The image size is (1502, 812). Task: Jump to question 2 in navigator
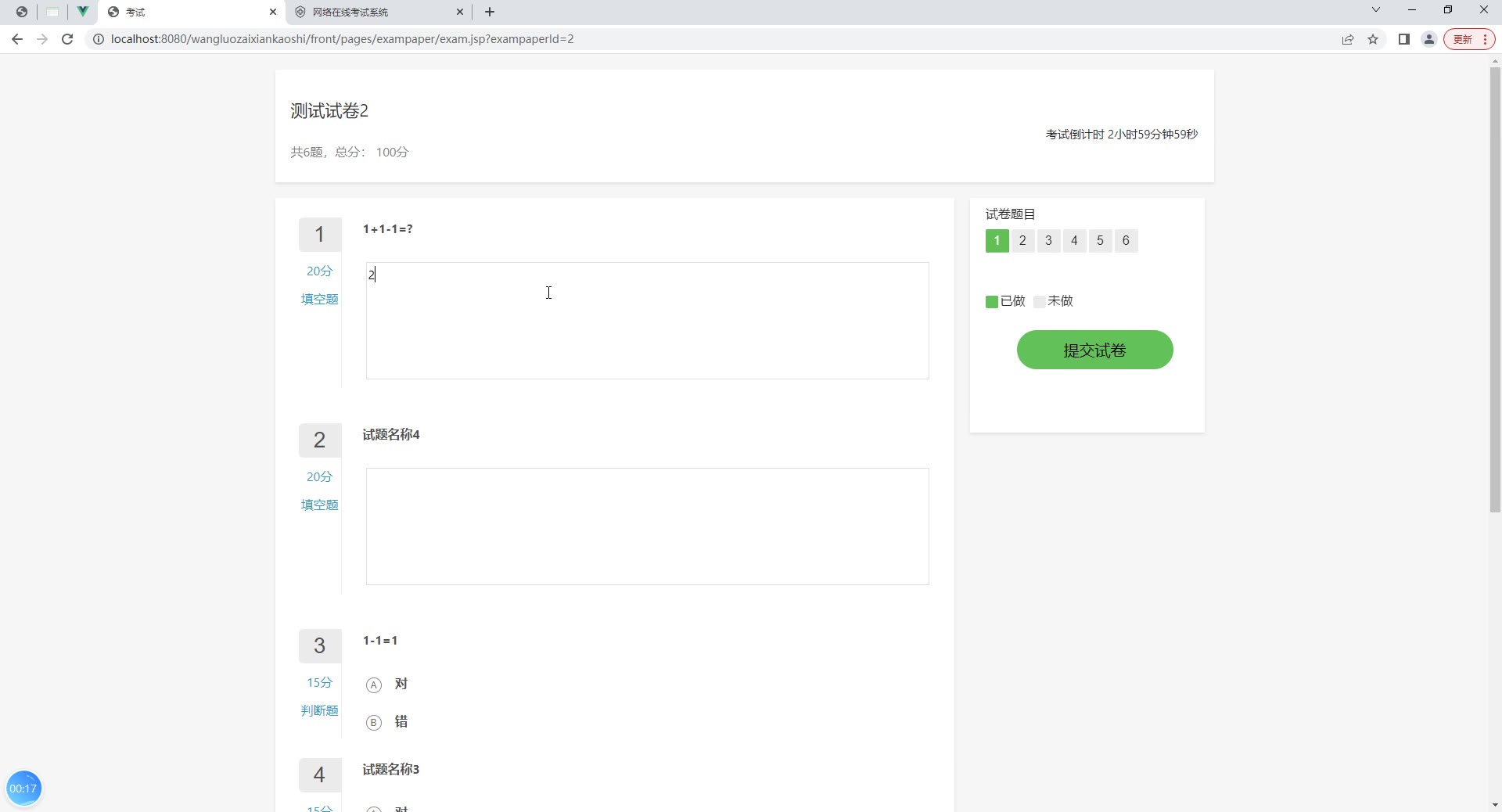pyautogui.click(x=1022, y=241)
